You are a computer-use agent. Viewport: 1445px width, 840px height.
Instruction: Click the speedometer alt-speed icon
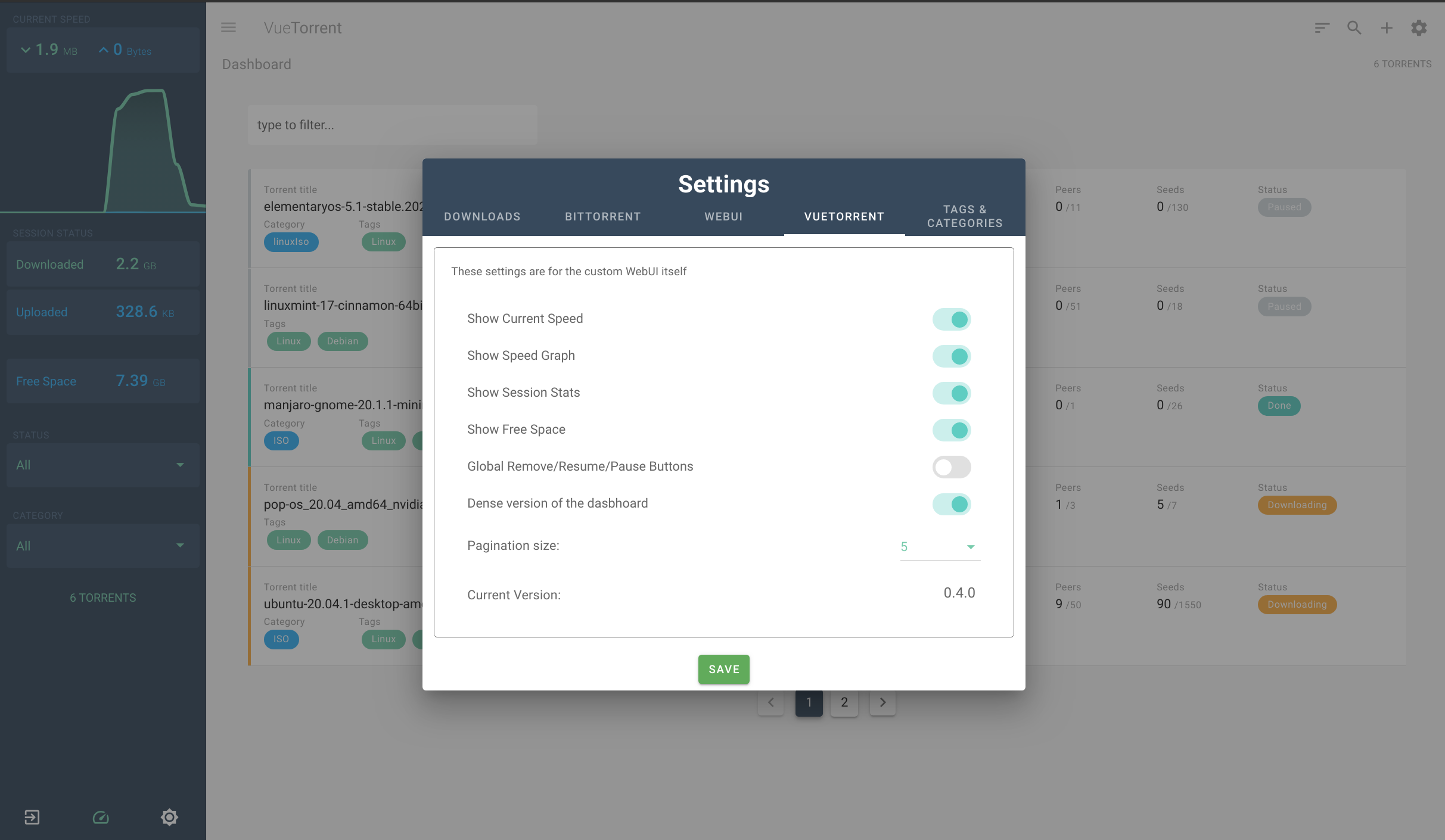(x=101, y=817)
